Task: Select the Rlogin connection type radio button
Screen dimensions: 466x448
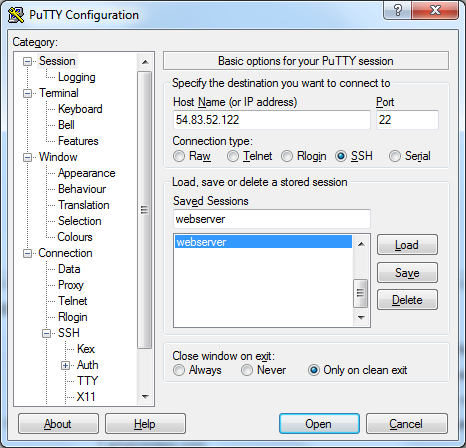Action: (x=287, y=156)
